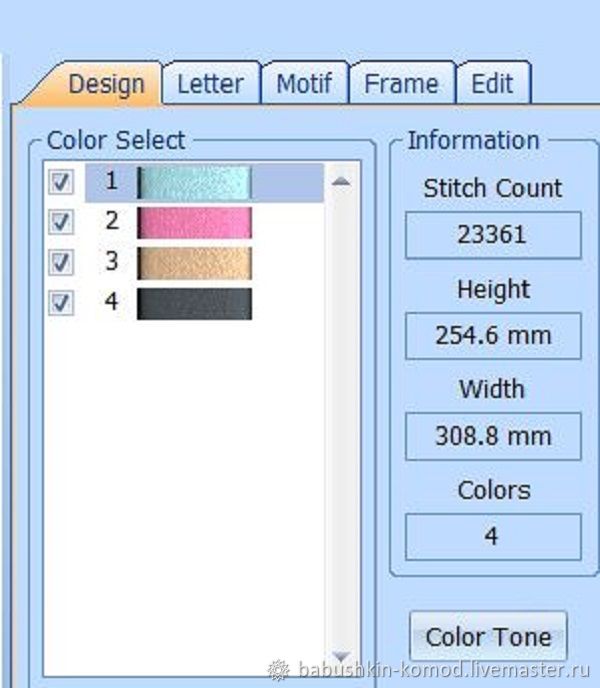The image size is (600, 688).
Task: Click the Colors count field
Action: (493, 537)
